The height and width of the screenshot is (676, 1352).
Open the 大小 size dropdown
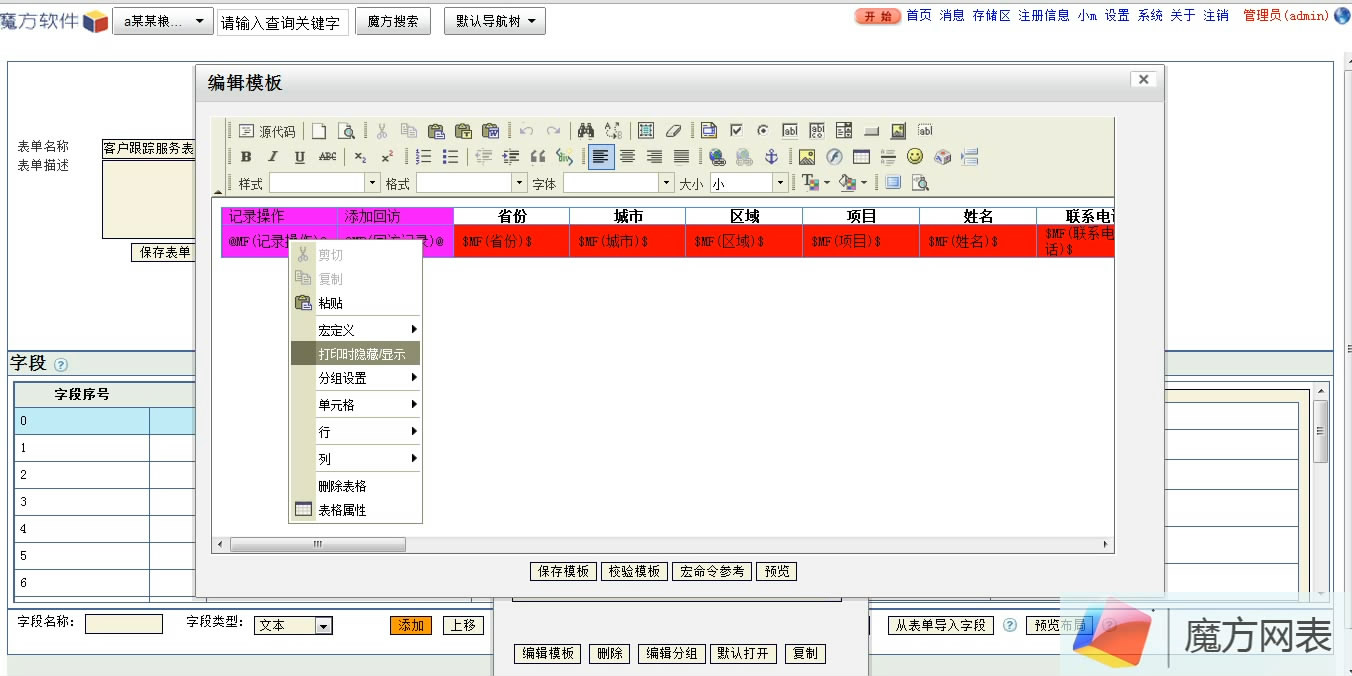click(749, 183)
